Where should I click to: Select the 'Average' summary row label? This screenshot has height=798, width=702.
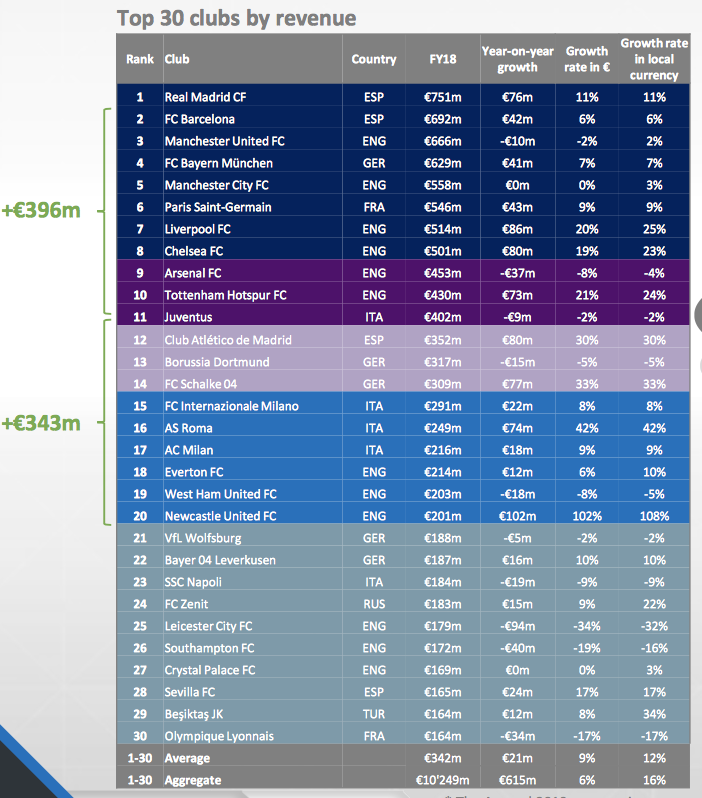coord(187,758)
